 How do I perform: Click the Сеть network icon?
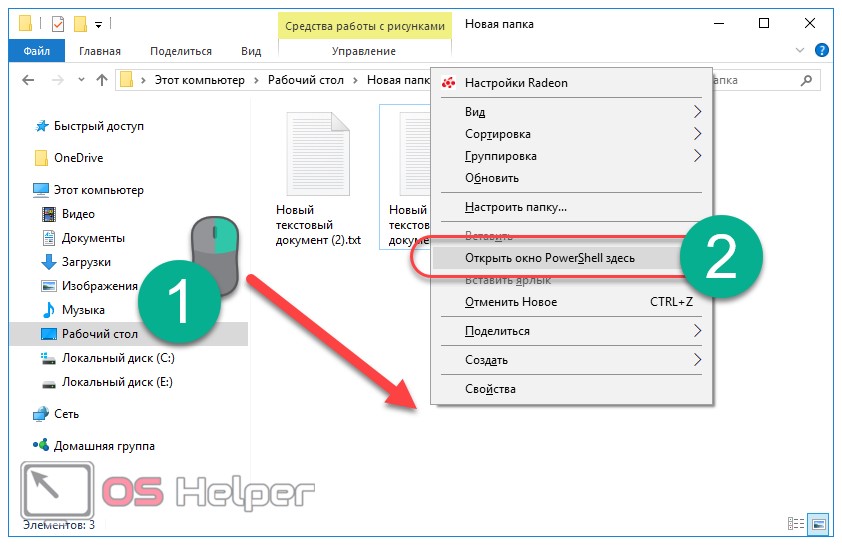41,414
